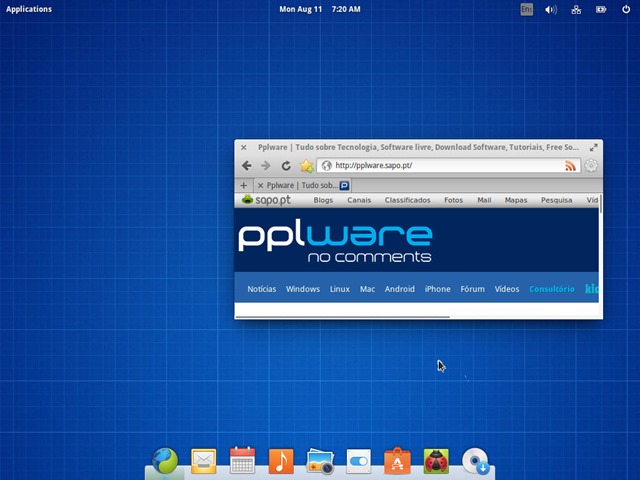Select the Pplware | Tudo sob... tab
Viewport: 640px width, 480px height.
click(302, 185)
